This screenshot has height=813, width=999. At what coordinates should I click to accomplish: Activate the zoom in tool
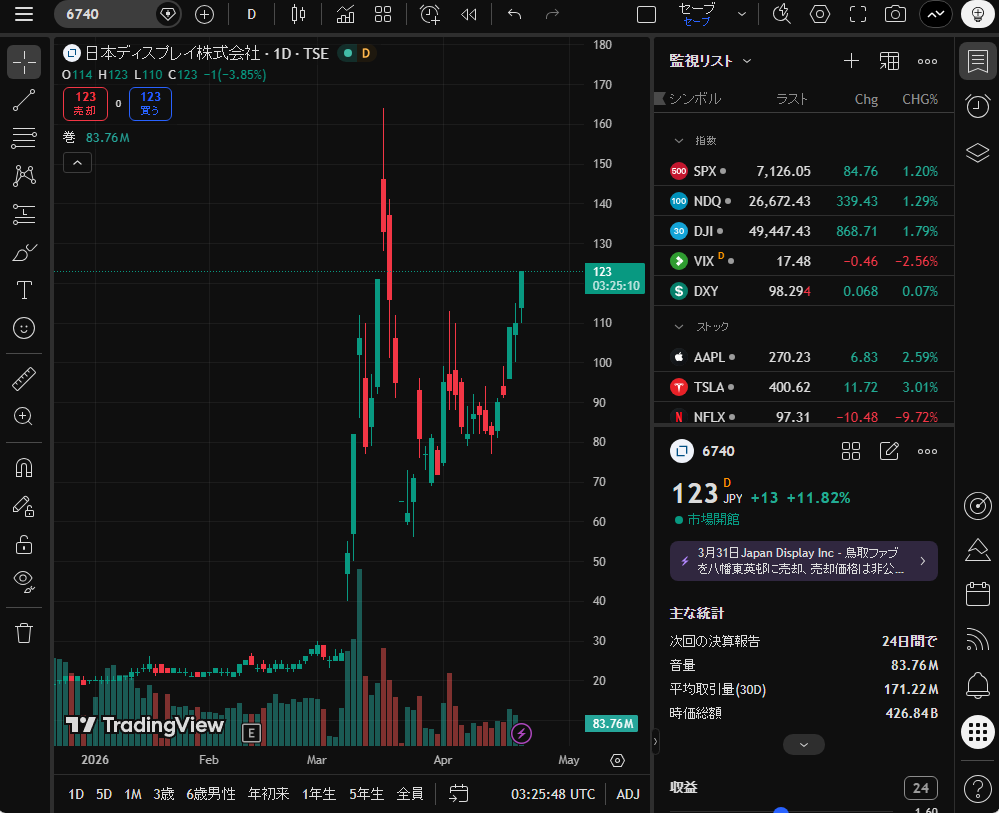24,416
